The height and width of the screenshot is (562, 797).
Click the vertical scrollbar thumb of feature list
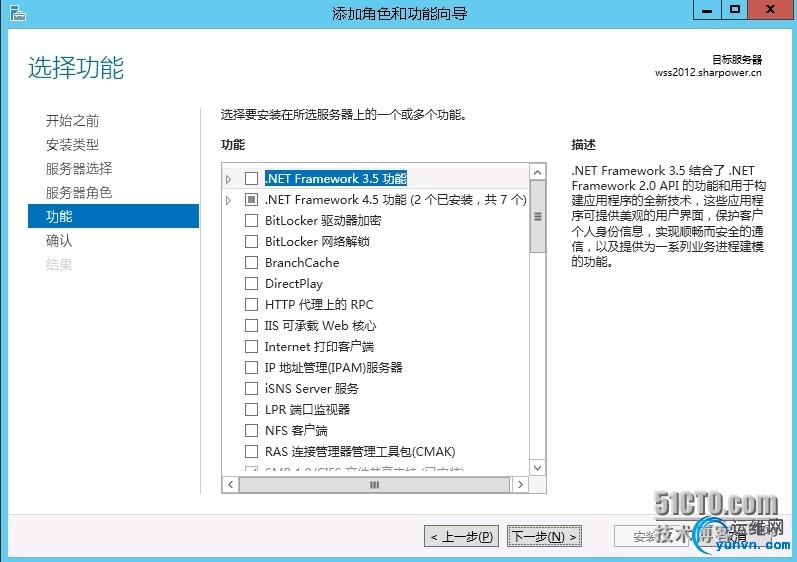click(x=537, y=216)
